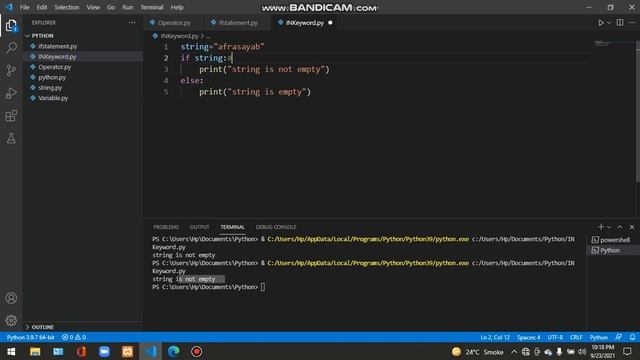Open the View menu

93,7
